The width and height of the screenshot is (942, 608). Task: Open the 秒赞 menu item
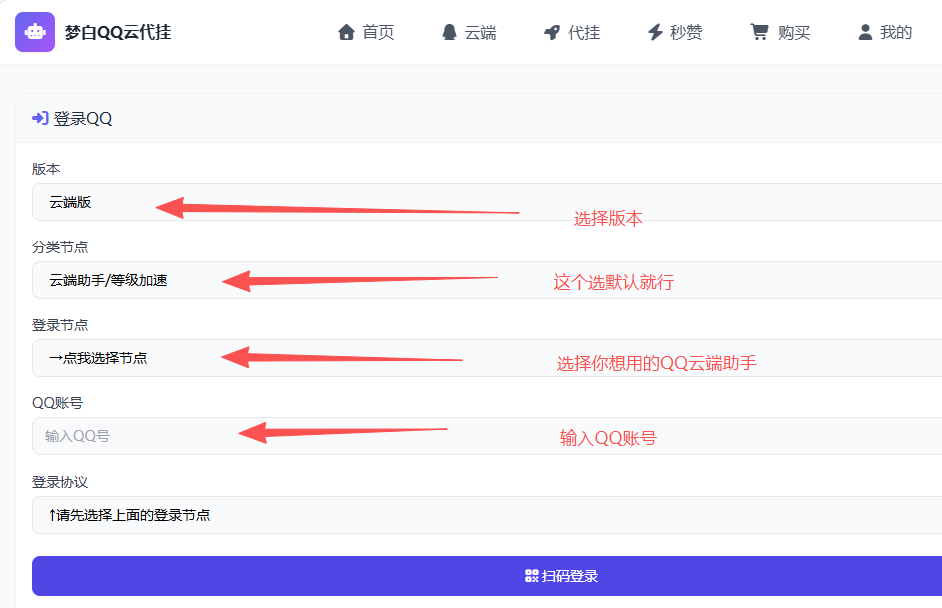click(x=686, y=32)
